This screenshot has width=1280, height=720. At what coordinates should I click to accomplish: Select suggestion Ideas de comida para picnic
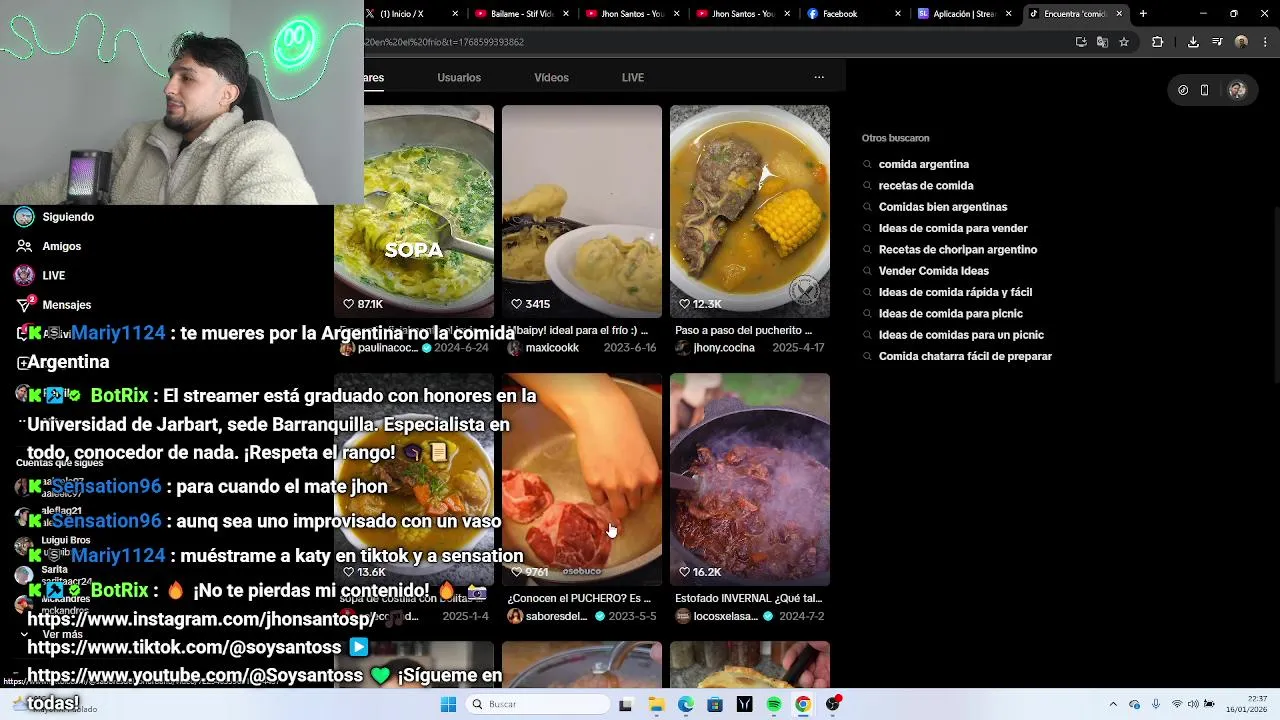951,314
